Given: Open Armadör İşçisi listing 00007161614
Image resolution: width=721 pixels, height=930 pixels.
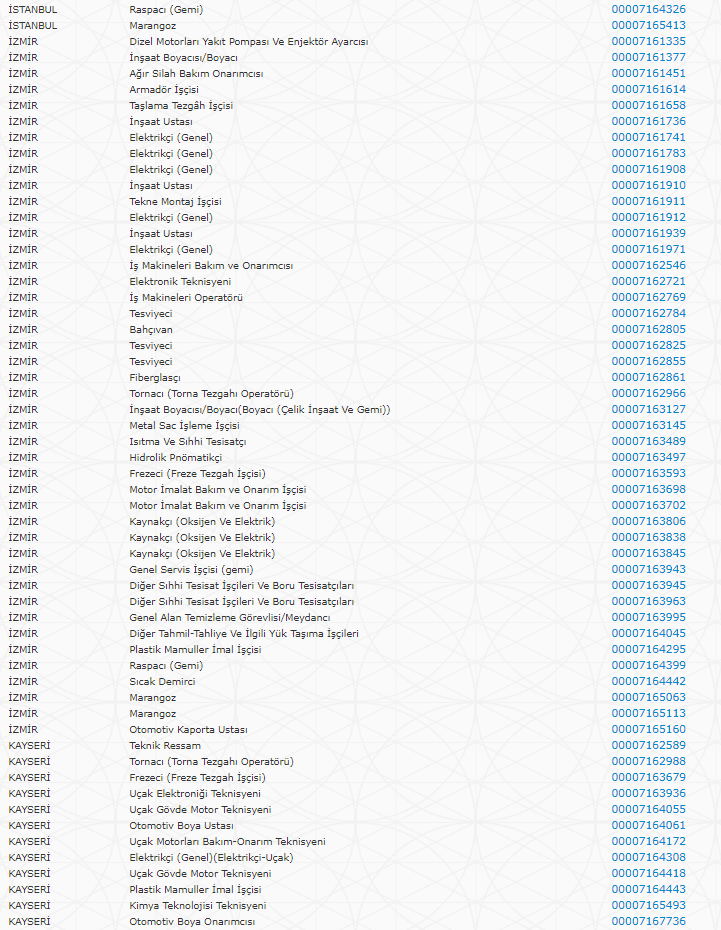Looking at the screenshot, I should (648, 89).
